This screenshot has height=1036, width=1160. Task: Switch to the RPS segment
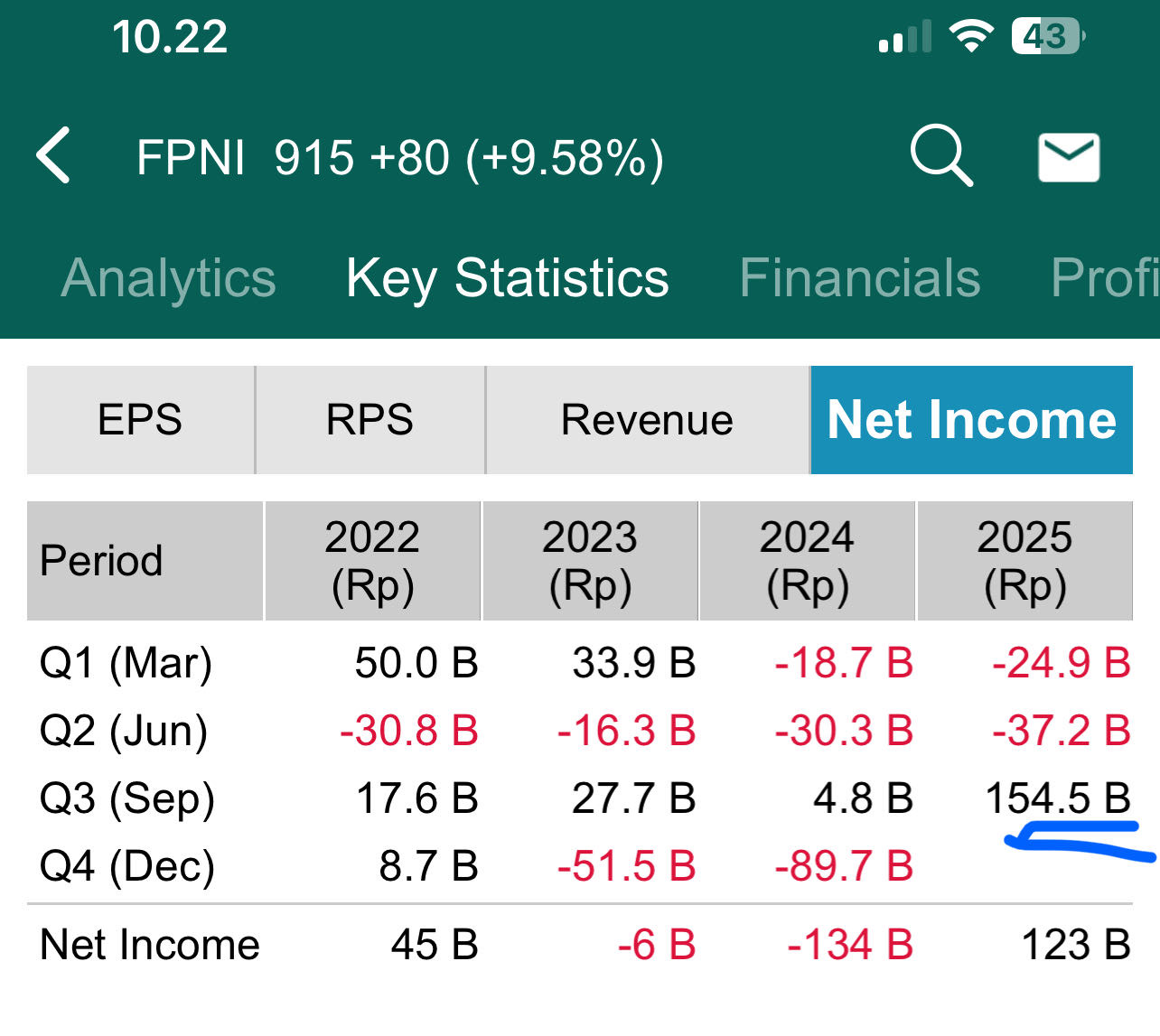tap(370, 420)
